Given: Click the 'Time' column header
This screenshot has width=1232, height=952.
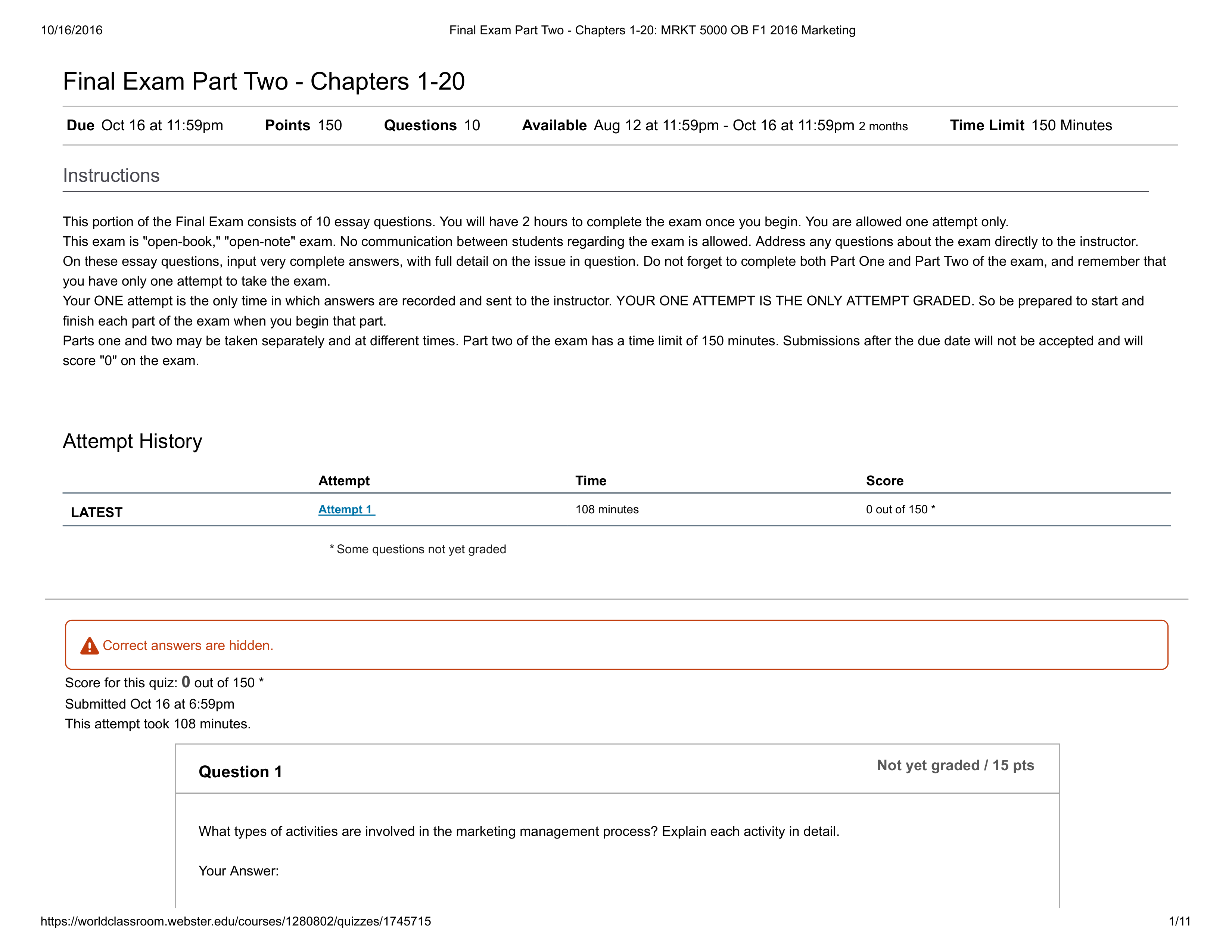Looking at the screenshot, I should [591, 480].
